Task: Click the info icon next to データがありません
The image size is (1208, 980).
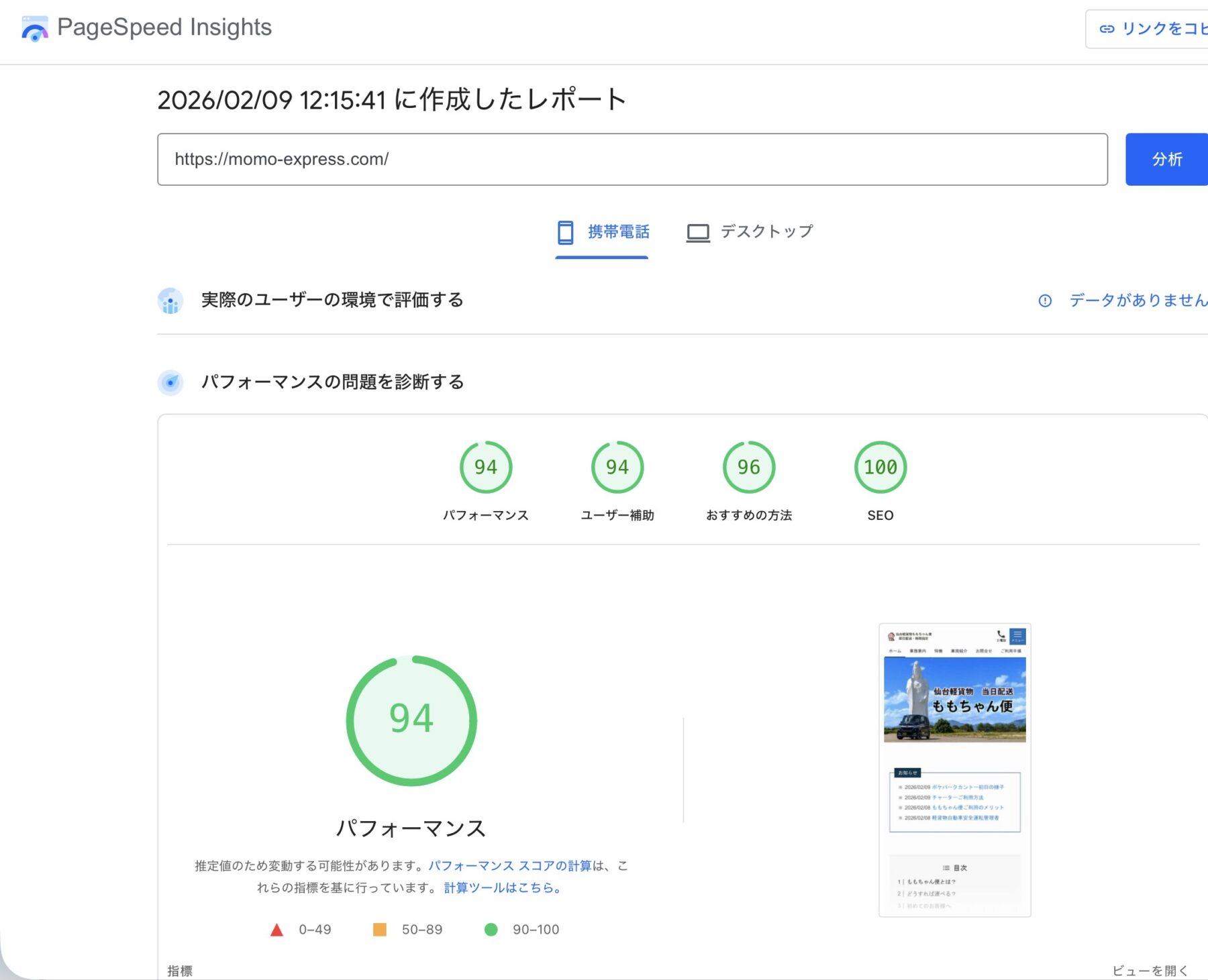Action: 1045,301
